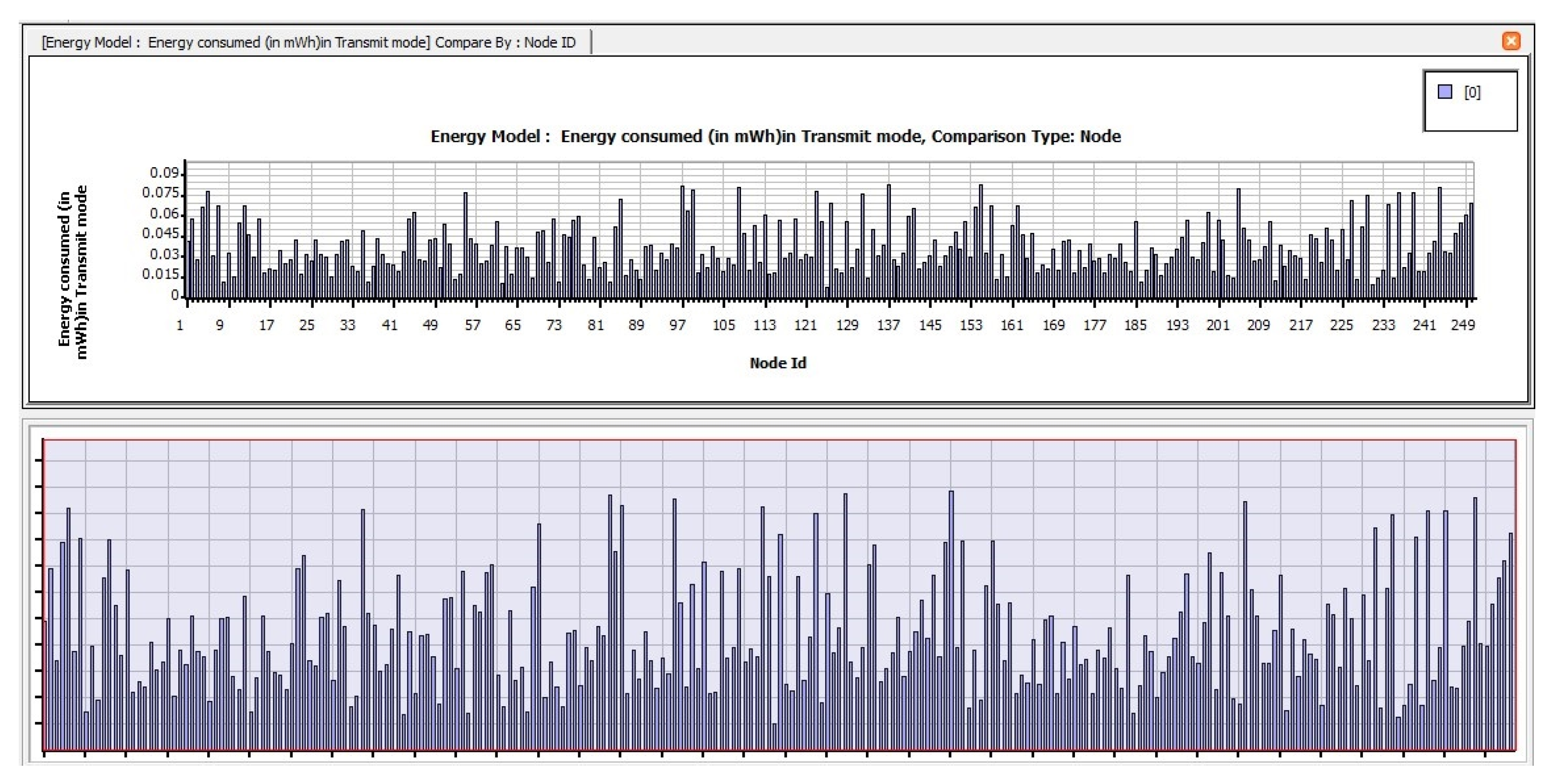Click the x-axis label 129
The height and width of the screenshot is (784, 1555).
[847, 325]
